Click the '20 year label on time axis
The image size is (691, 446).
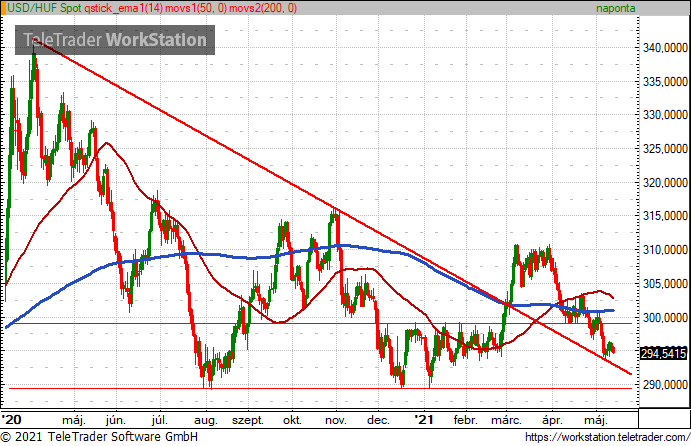11,419
